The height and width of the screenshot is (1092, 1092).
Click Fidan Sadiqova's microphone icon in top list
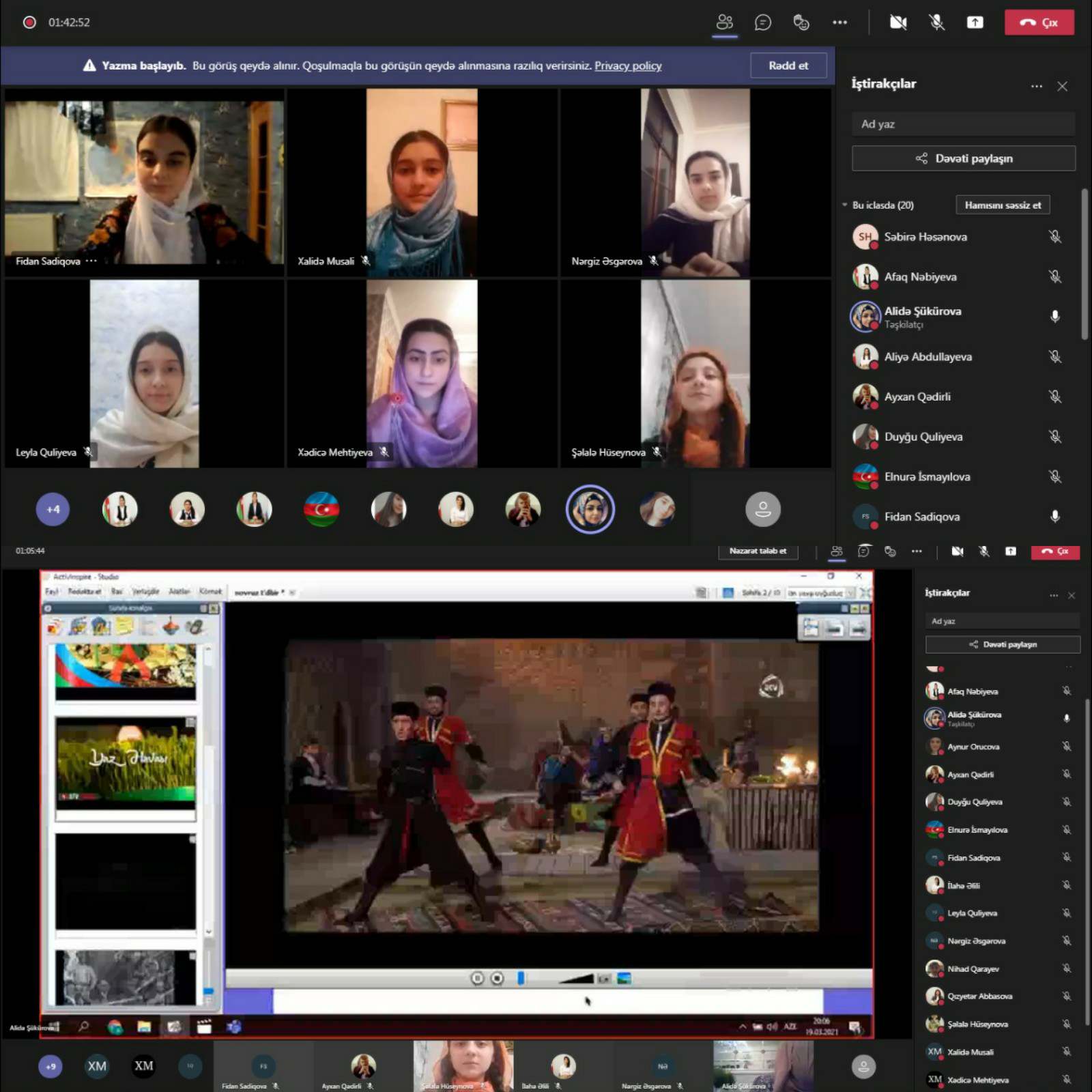click(x=1054, y=516)
